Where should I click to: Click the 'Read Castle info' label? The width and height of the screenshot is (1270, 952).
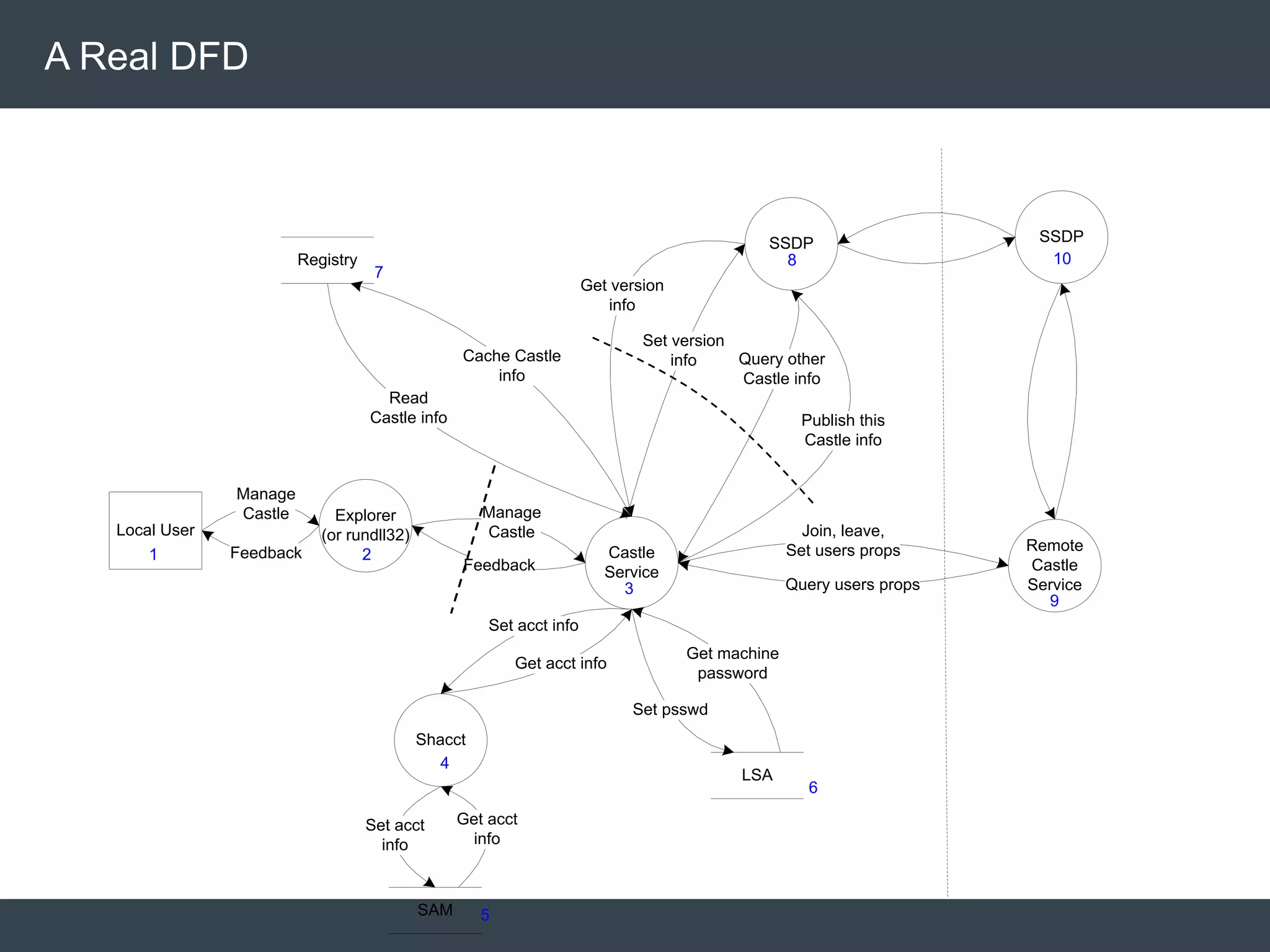pos(408,408)
